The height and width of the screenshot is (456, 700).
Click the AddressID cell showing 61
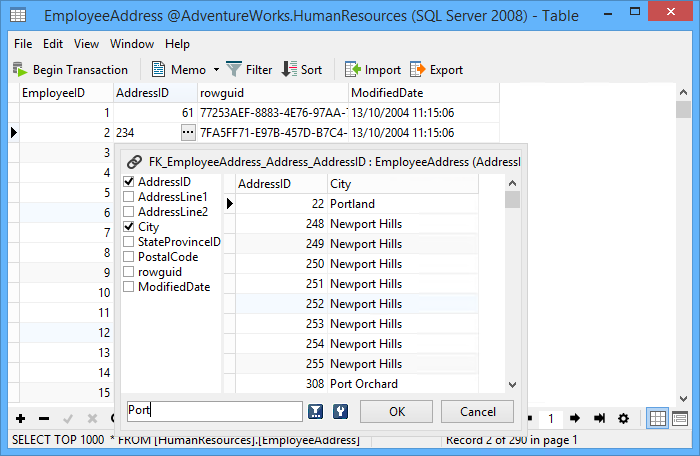pos(155,113)
